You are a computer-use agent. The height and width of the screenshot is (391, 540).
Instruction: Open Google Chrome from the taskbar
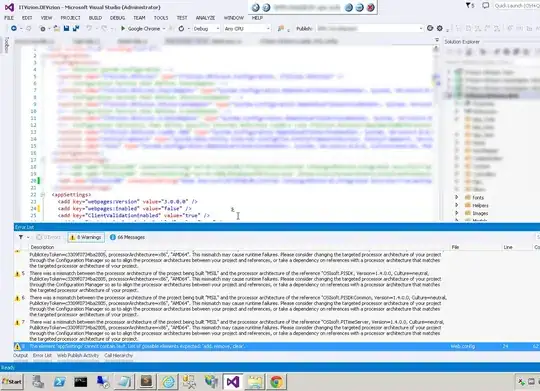coord(276,382)
